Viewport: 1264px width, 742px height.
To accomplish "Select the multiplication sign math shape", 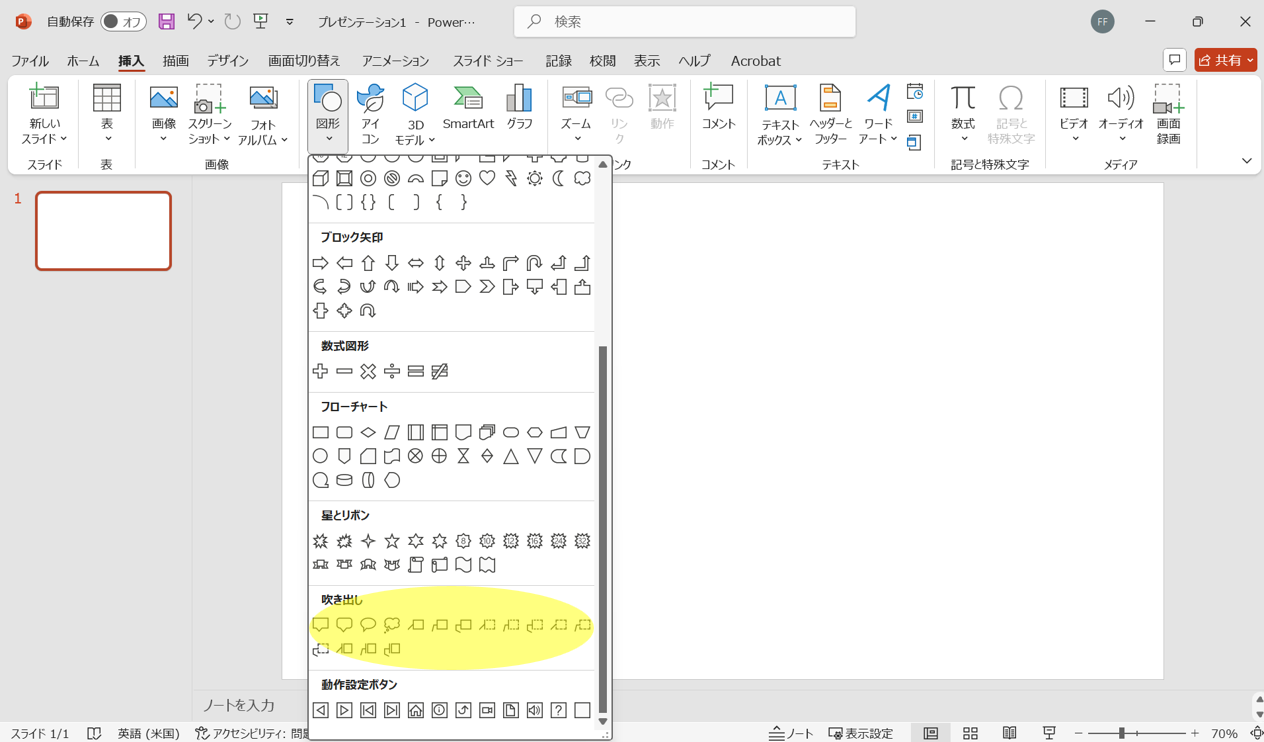I will tap(368, 371).
